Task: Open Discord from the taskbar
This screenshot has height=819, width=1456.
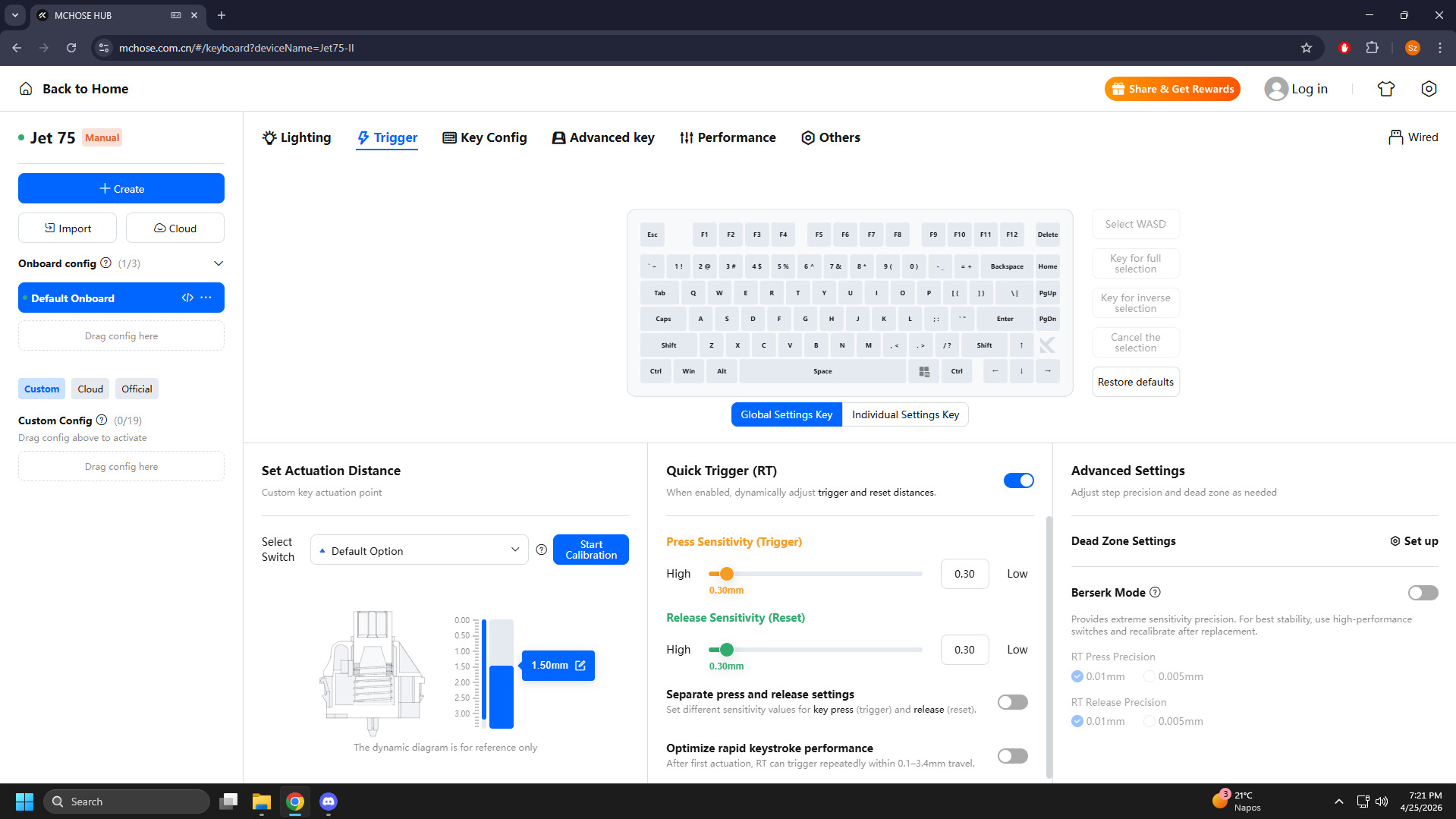Action: click(x=329, y=802)
